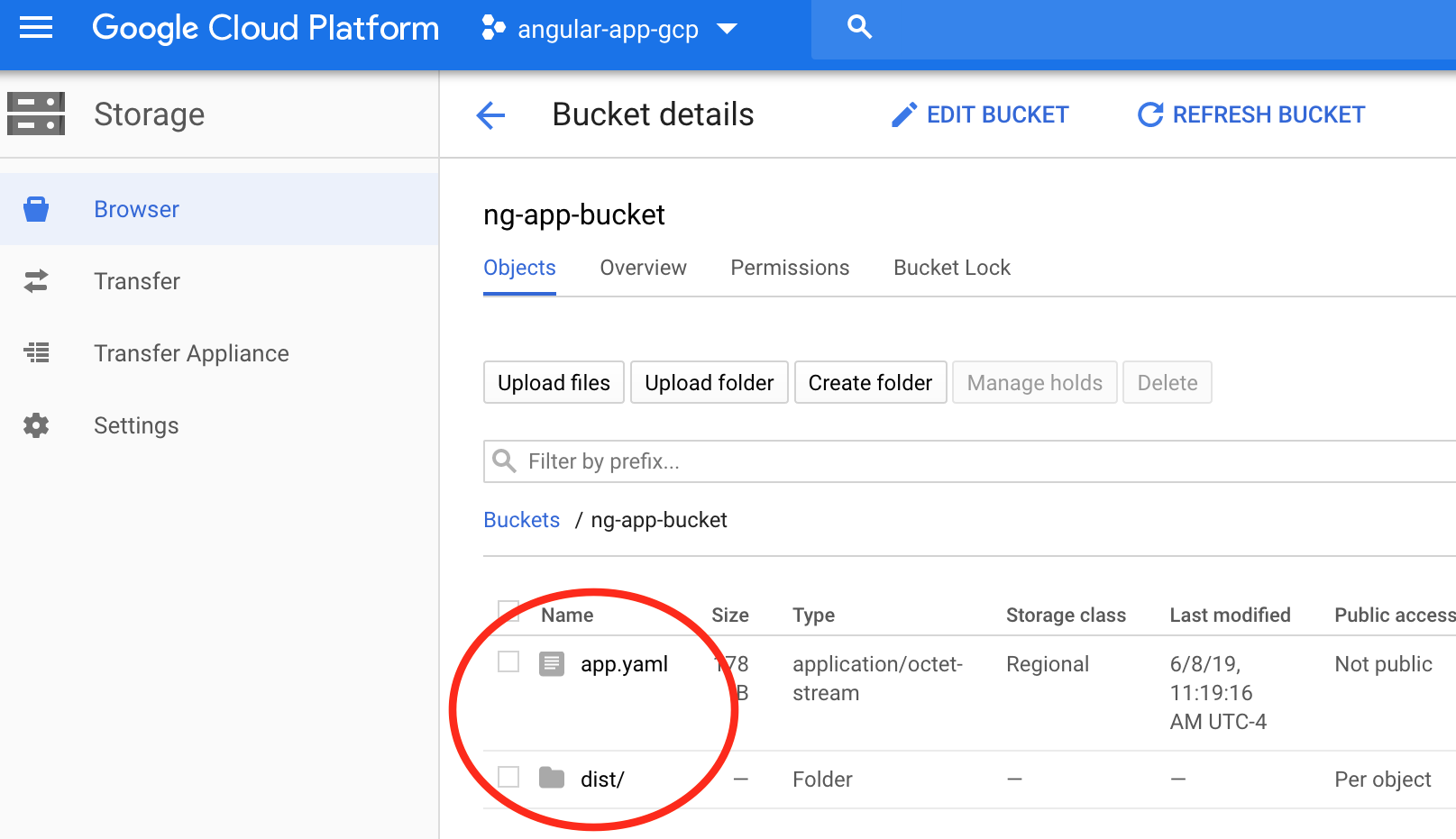
Task: Click the Transfer Appliance icon in sidebar
Action: 36,353
